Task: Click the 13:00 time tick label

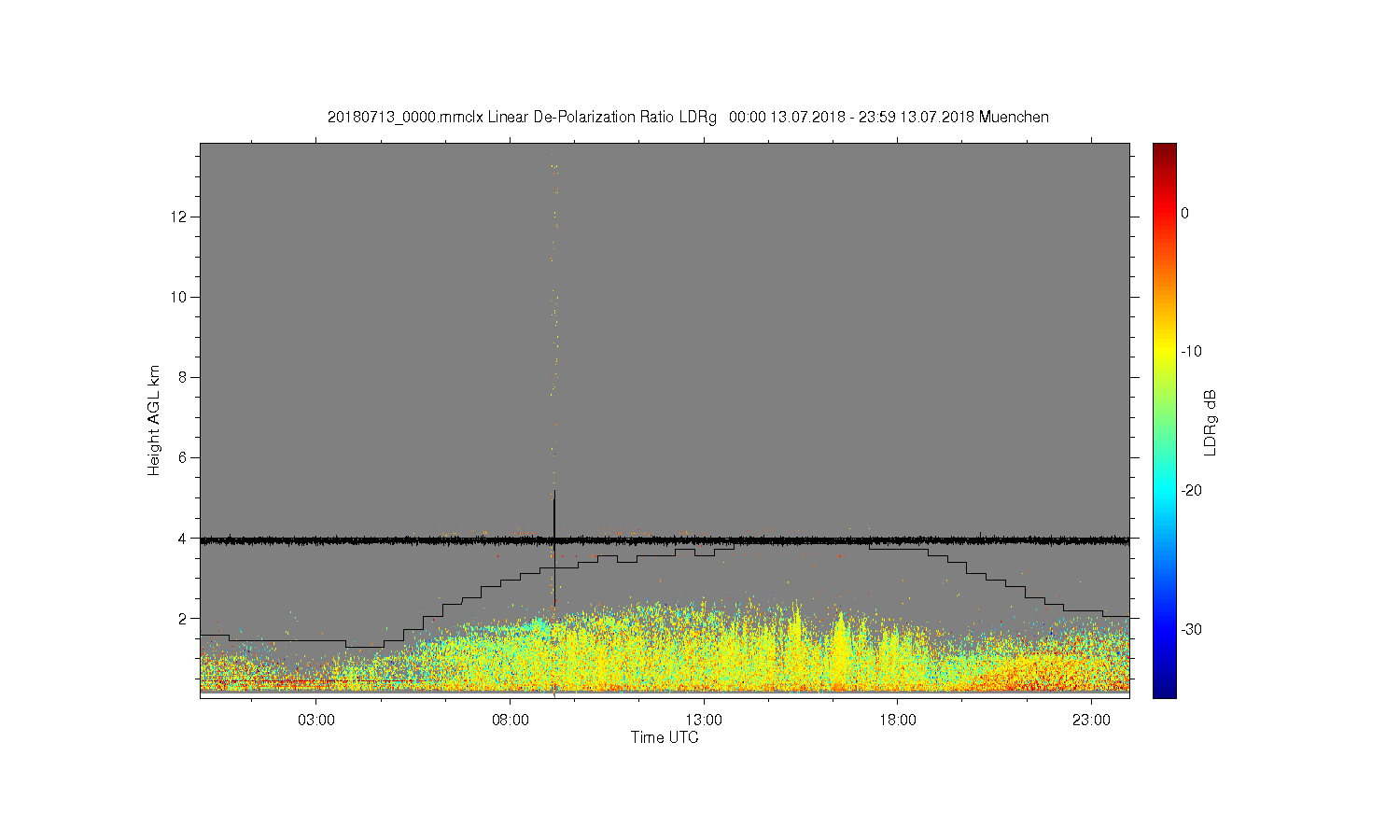Action: pyautogui.click(x=704, y=720)
